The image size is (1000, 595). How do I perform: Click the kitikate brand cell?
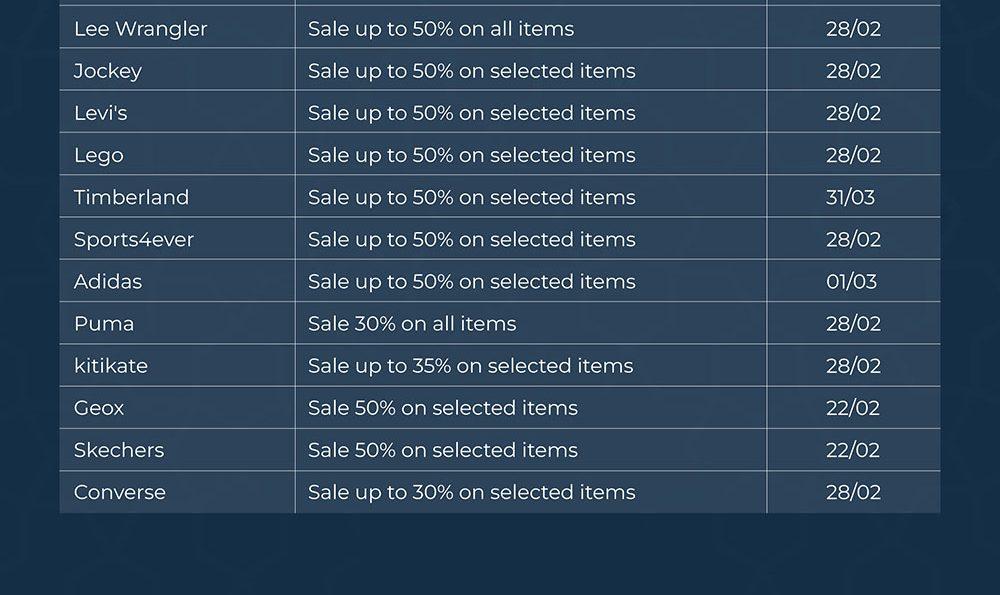[x=111, y=365]
